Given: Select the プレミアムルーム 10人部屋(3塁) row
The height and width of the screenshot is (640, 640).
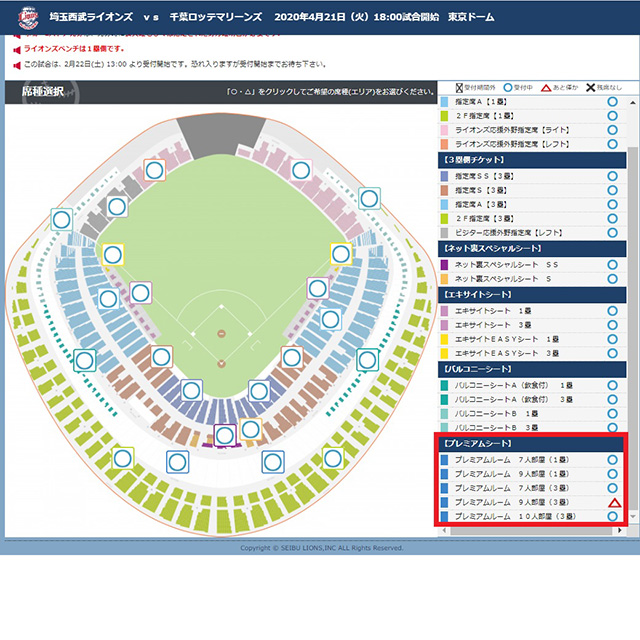Looking at the screenshot, I should click(x=520, y=515).
